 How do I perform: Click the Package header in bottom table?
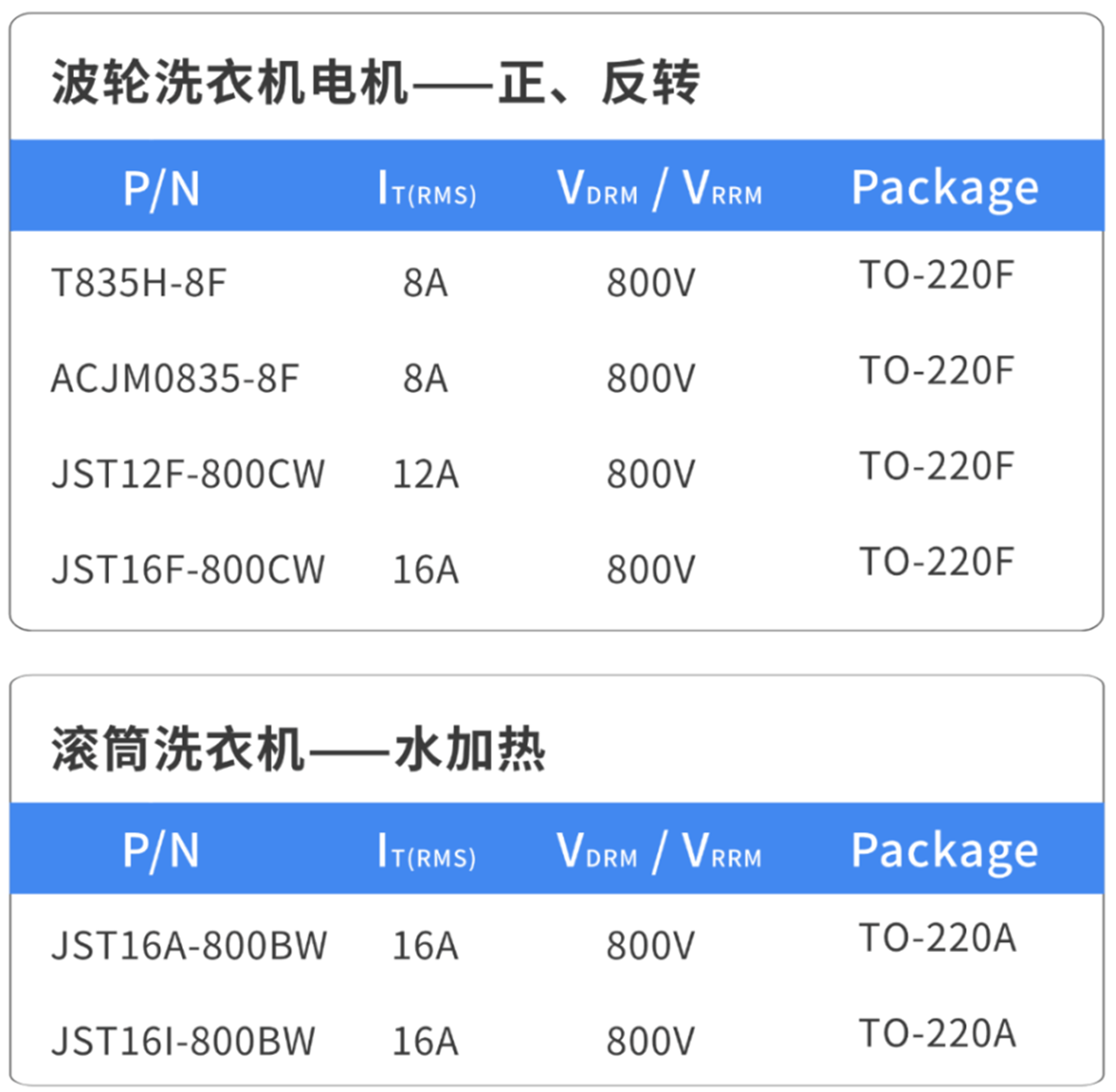point(944,852)
